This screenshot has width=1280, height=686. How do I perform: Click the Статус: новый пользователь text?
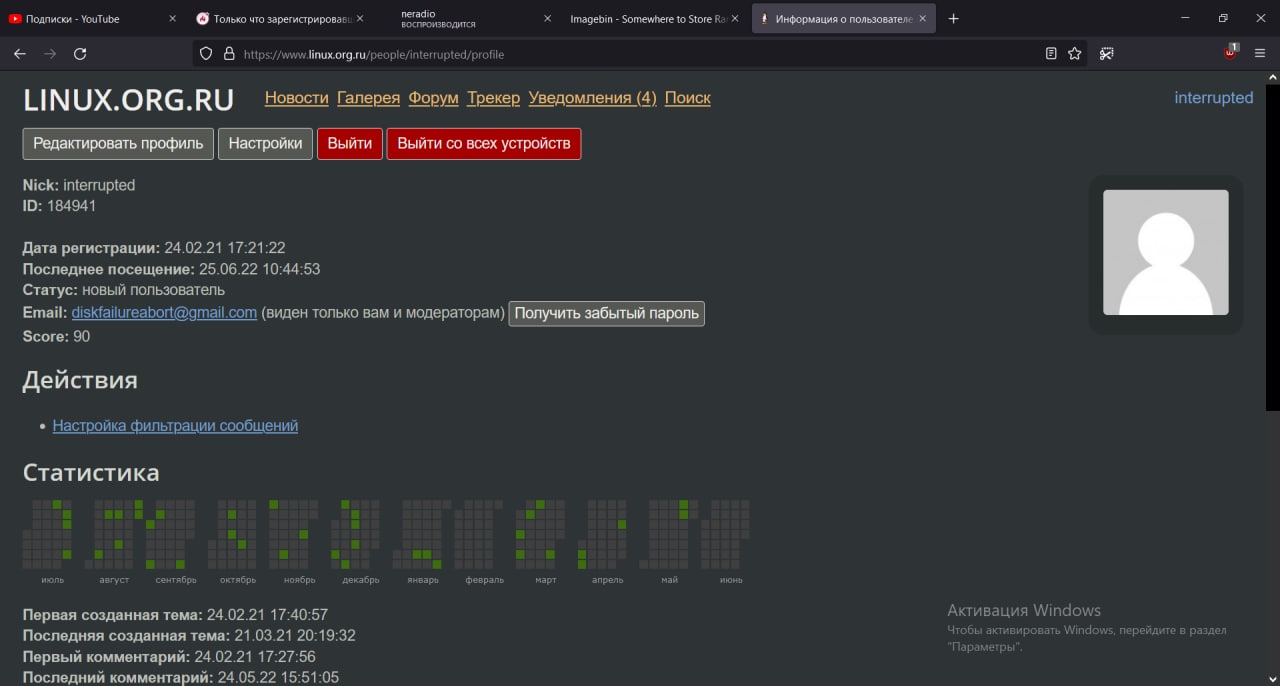point(124,290)
